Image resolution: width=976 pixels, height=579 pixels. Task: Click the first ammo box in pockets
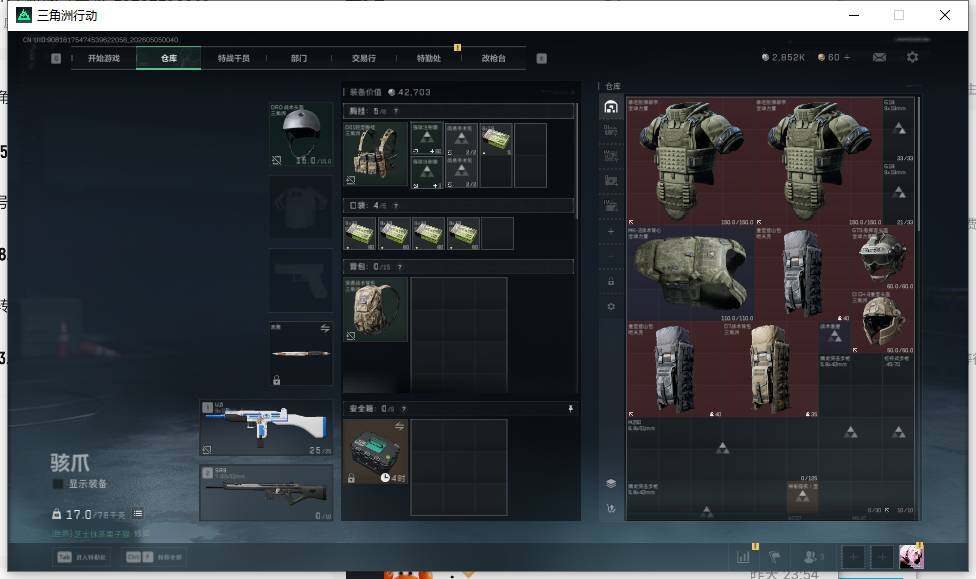point(360,233)
